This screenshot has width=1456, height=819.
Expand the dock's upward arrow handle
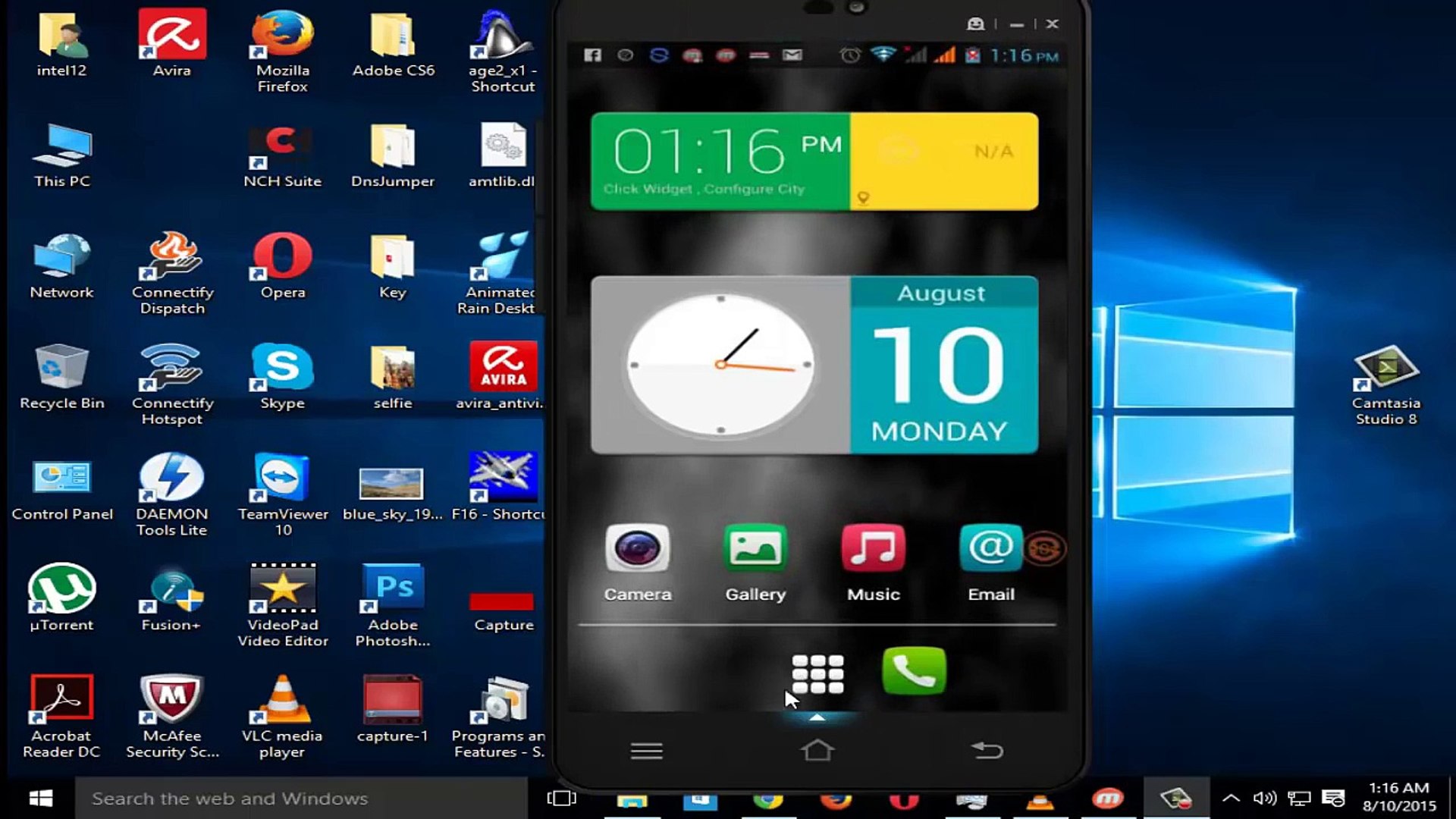click(x=817, y=717)
